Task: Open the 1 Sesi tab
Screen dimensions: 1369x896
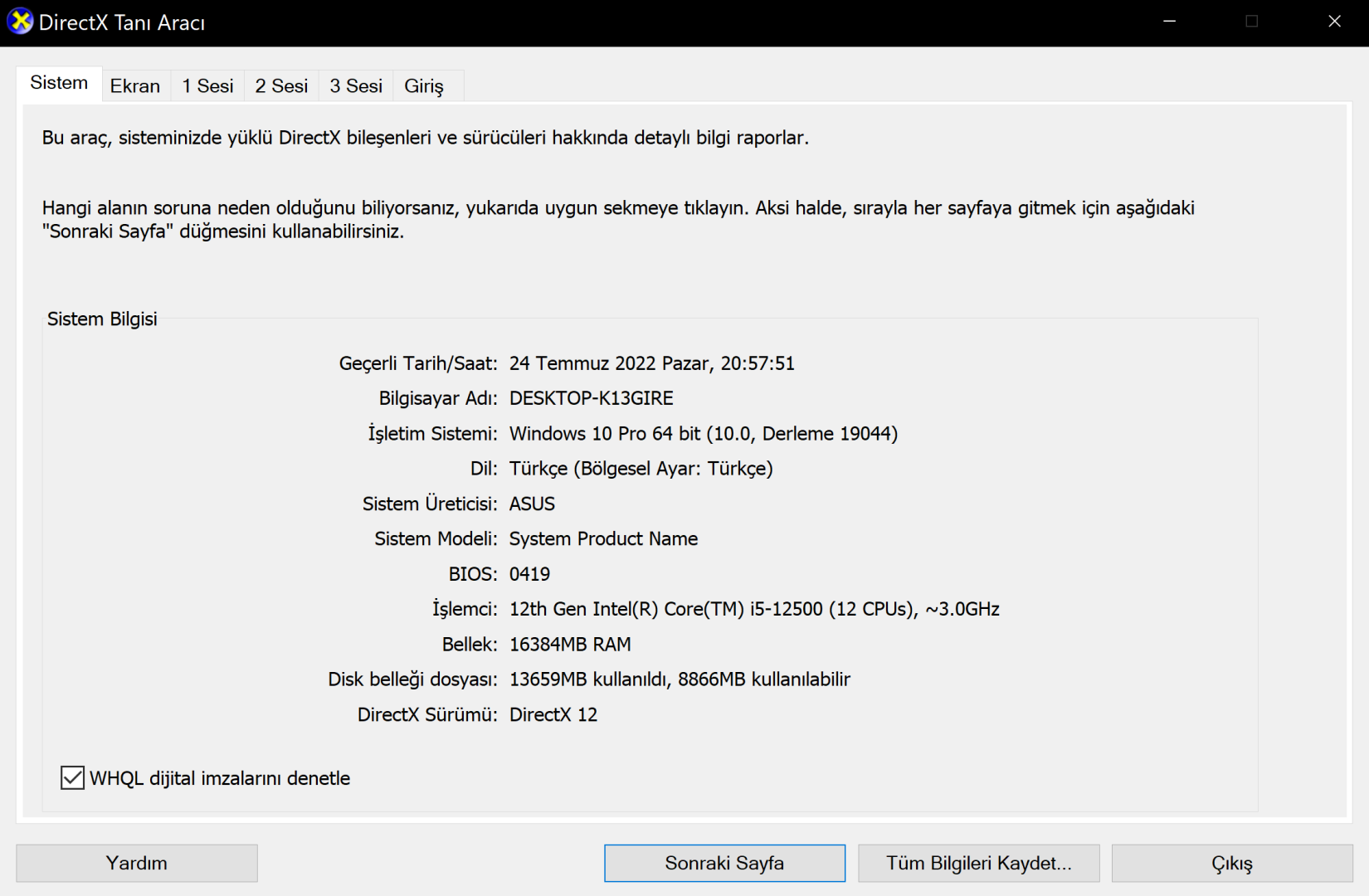Action: (x=207, y=86)
